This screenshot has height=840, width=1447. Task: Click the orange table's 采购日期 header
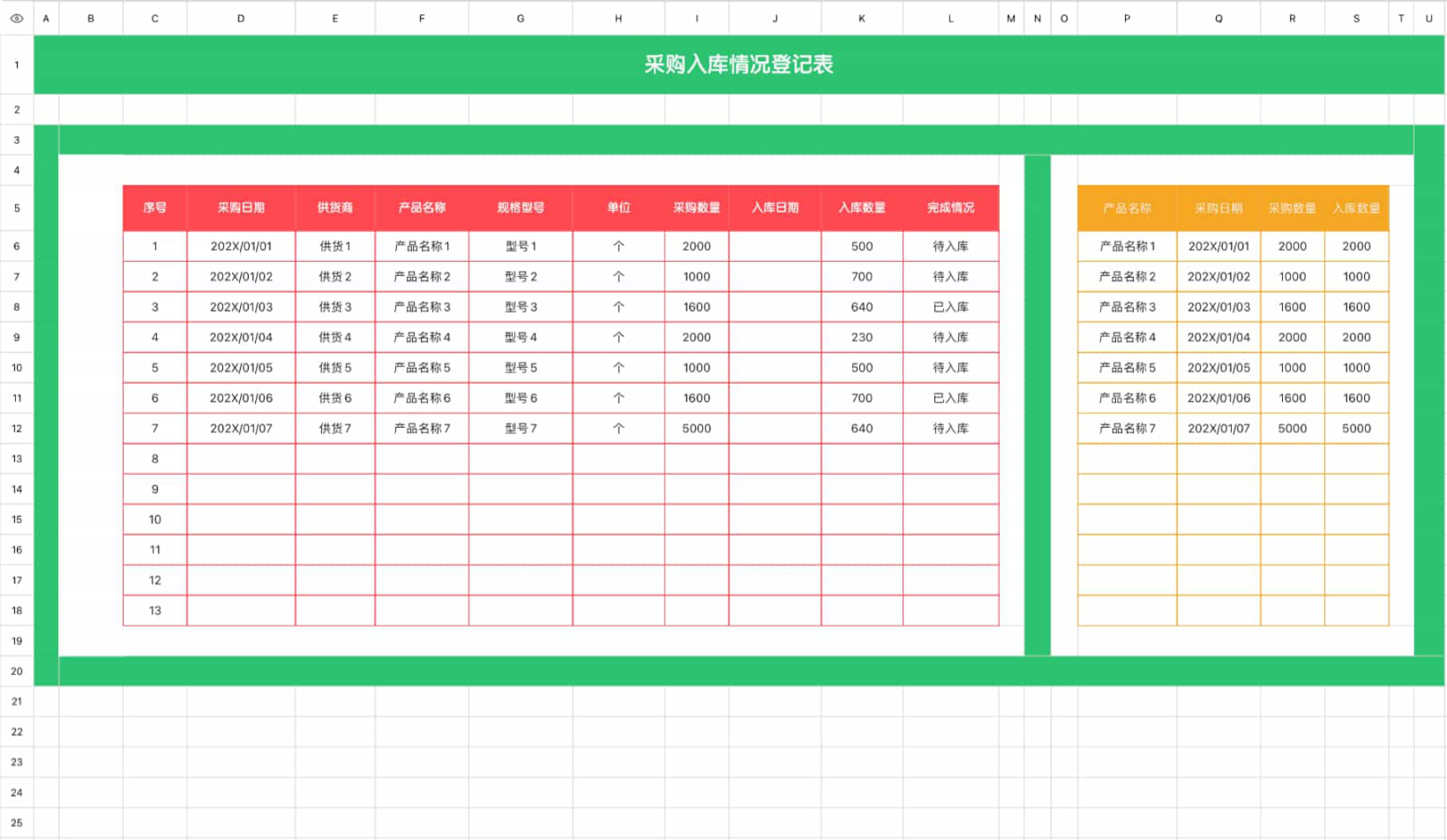1218,208
